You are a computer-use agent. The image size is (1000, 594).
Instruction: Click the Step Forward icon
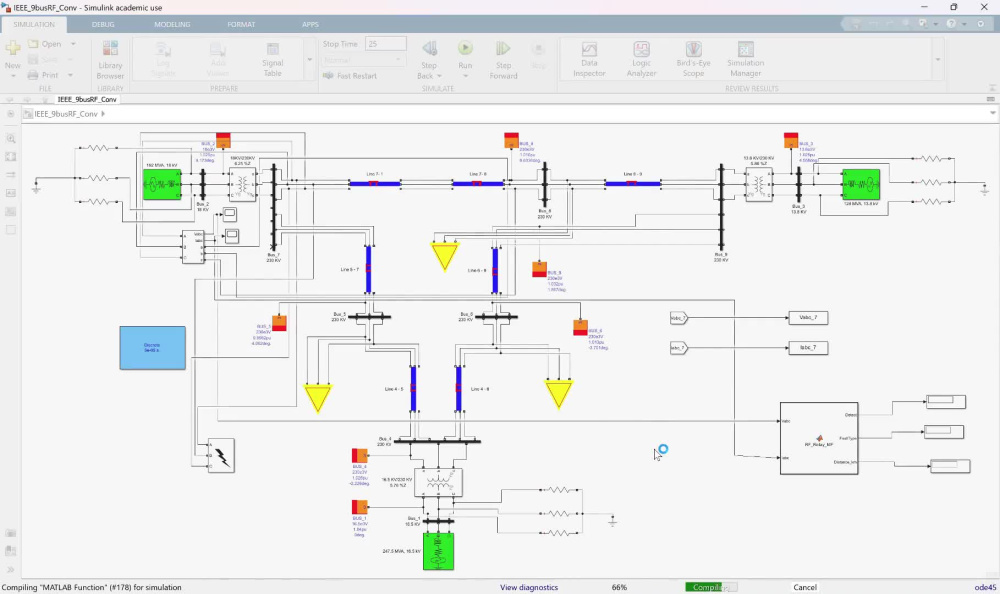tap(503, 48)
